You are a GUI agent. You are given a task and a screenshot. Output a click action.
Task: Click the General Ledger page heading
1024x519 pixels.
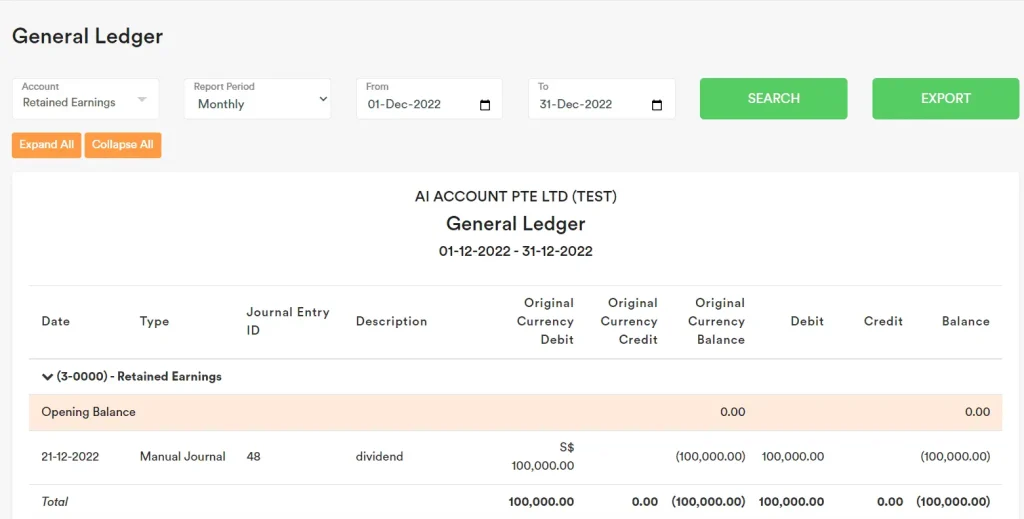[x=88, y=36]
